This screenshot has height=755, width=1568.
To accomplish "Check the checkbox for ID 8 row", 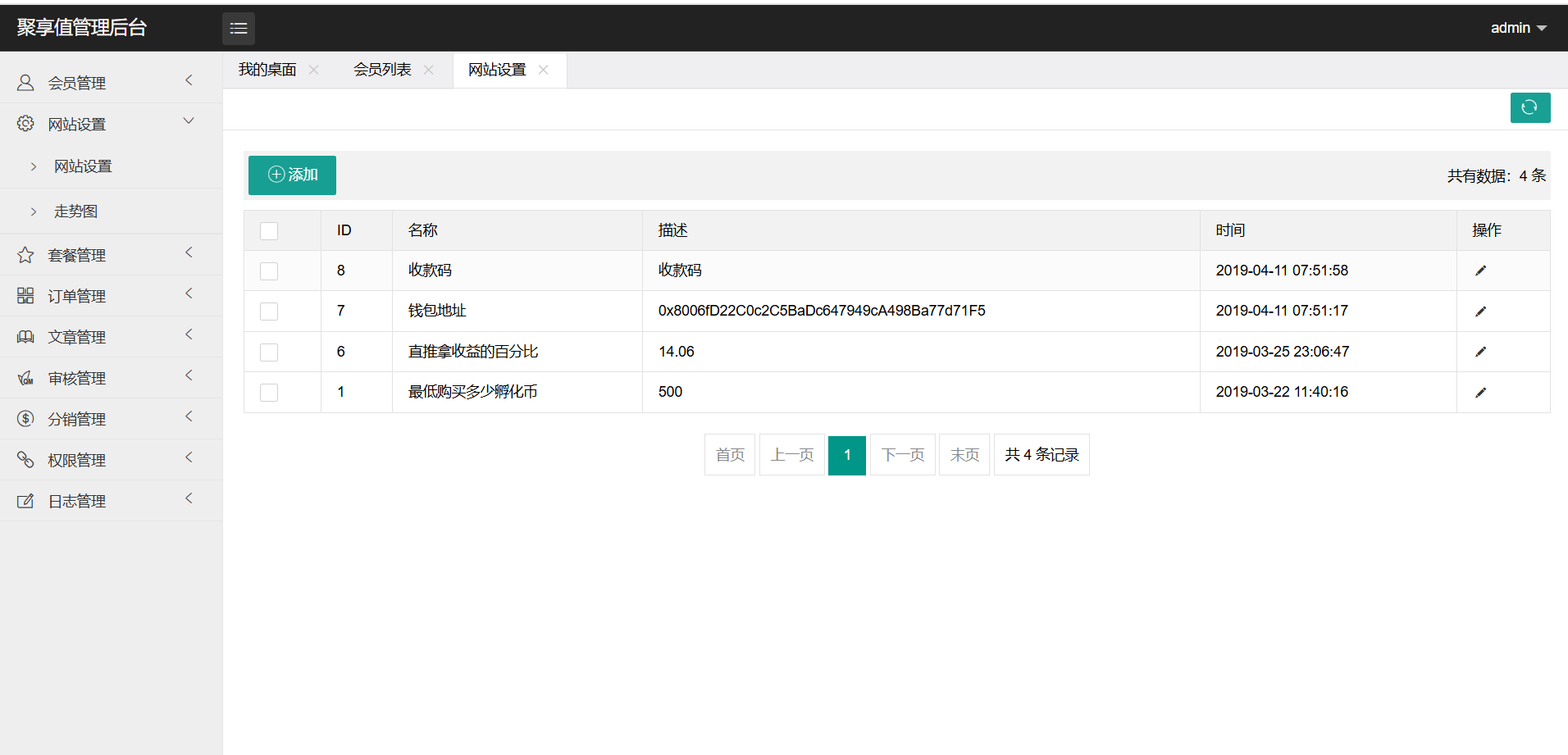I will pos(269,271).
